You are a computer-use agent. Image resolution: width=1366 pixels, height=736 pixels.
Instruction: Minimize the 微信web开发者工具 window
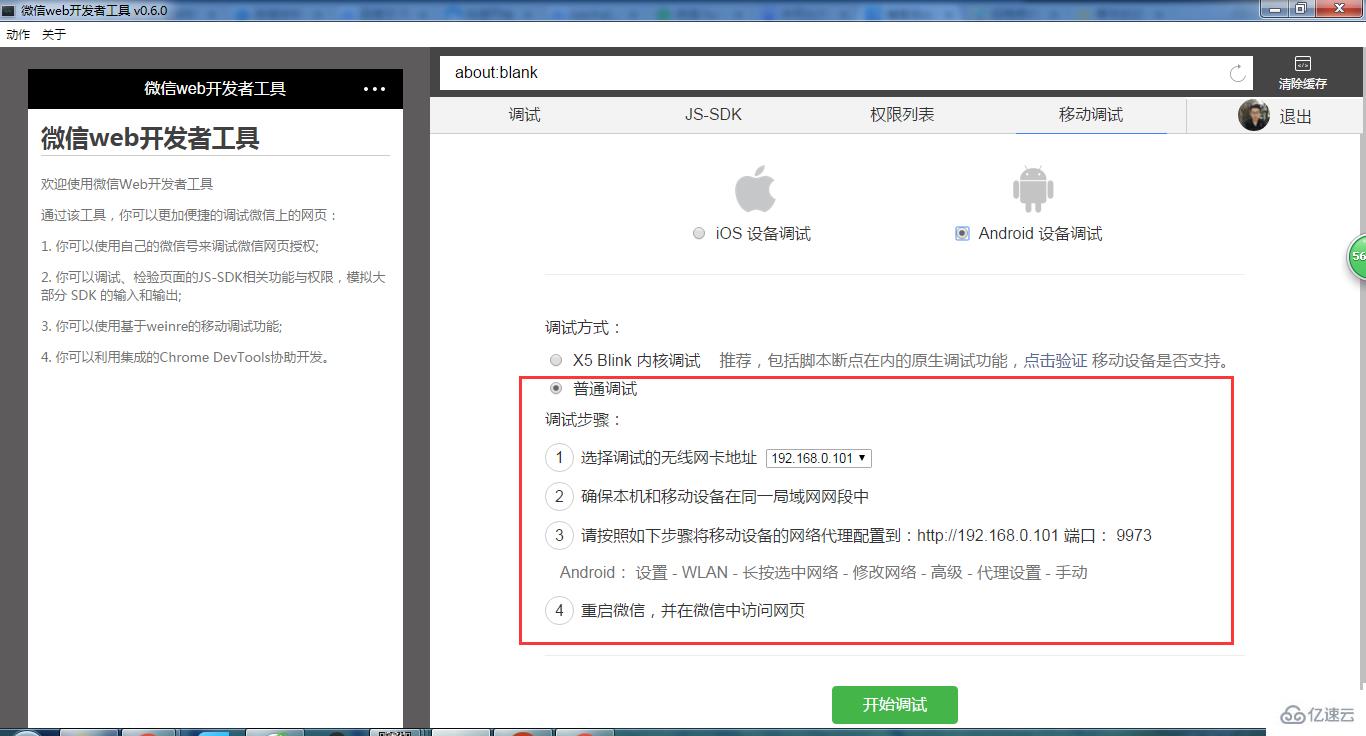pyautogui.click(x=1274, y=8)
